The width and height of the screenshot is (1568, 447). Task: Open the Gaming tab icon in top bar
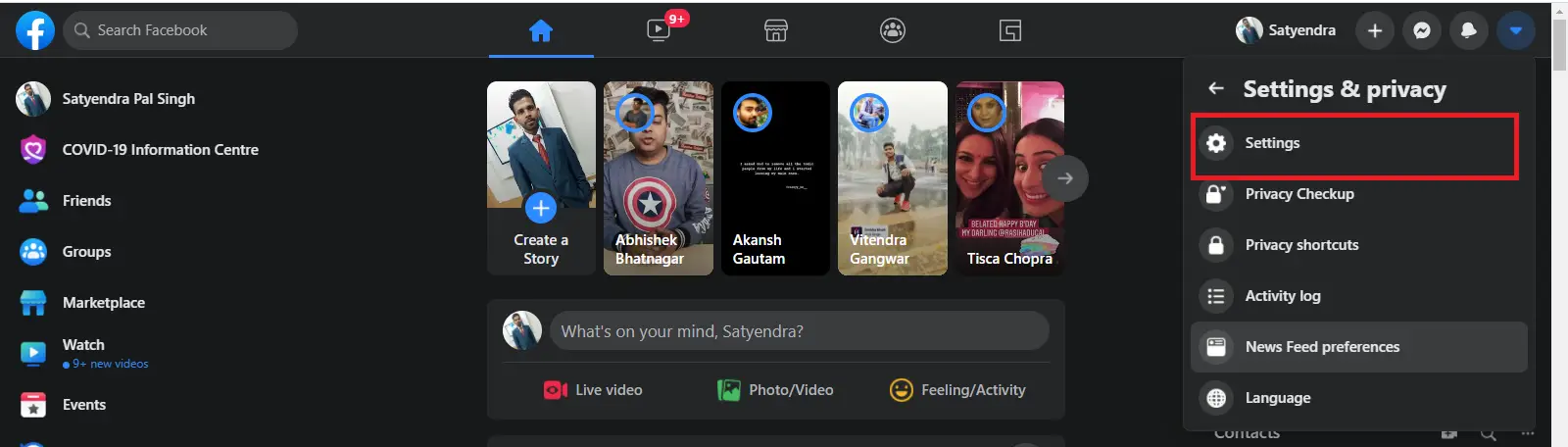click(x=1010, y=30)
